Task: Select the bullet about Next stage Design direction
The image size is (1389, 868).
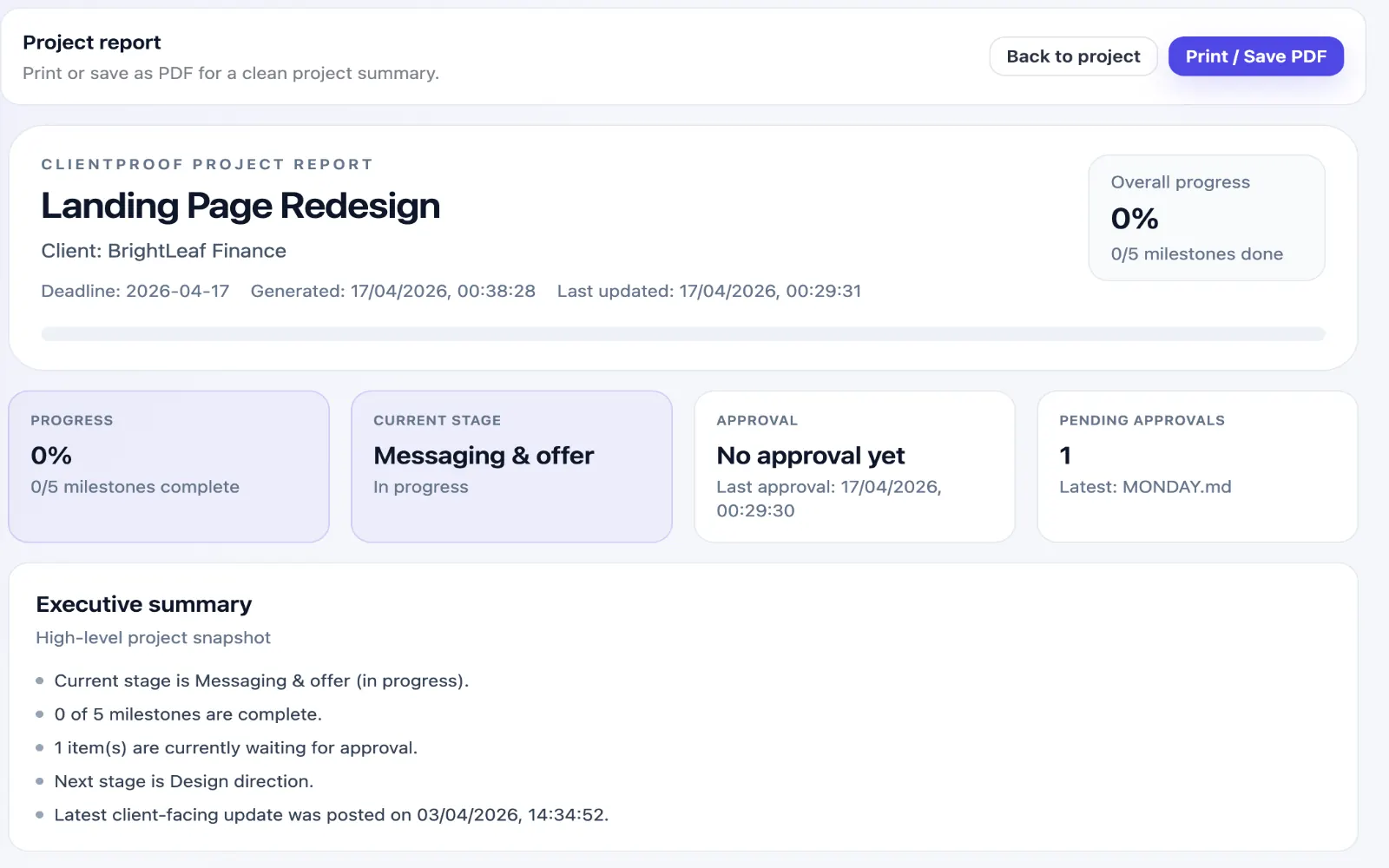Action: click(x=184, y=781)
